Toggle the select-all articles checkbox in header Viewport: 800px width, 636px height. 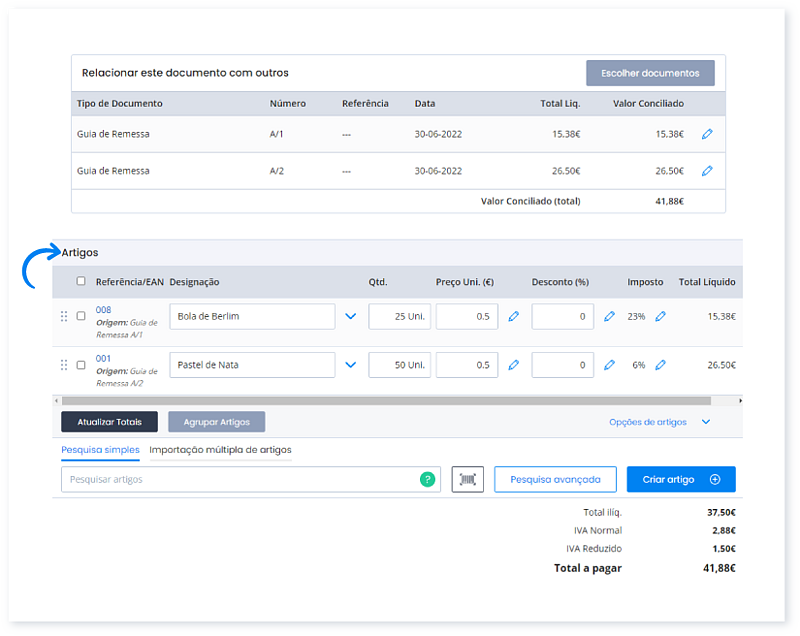click(81, 282)
